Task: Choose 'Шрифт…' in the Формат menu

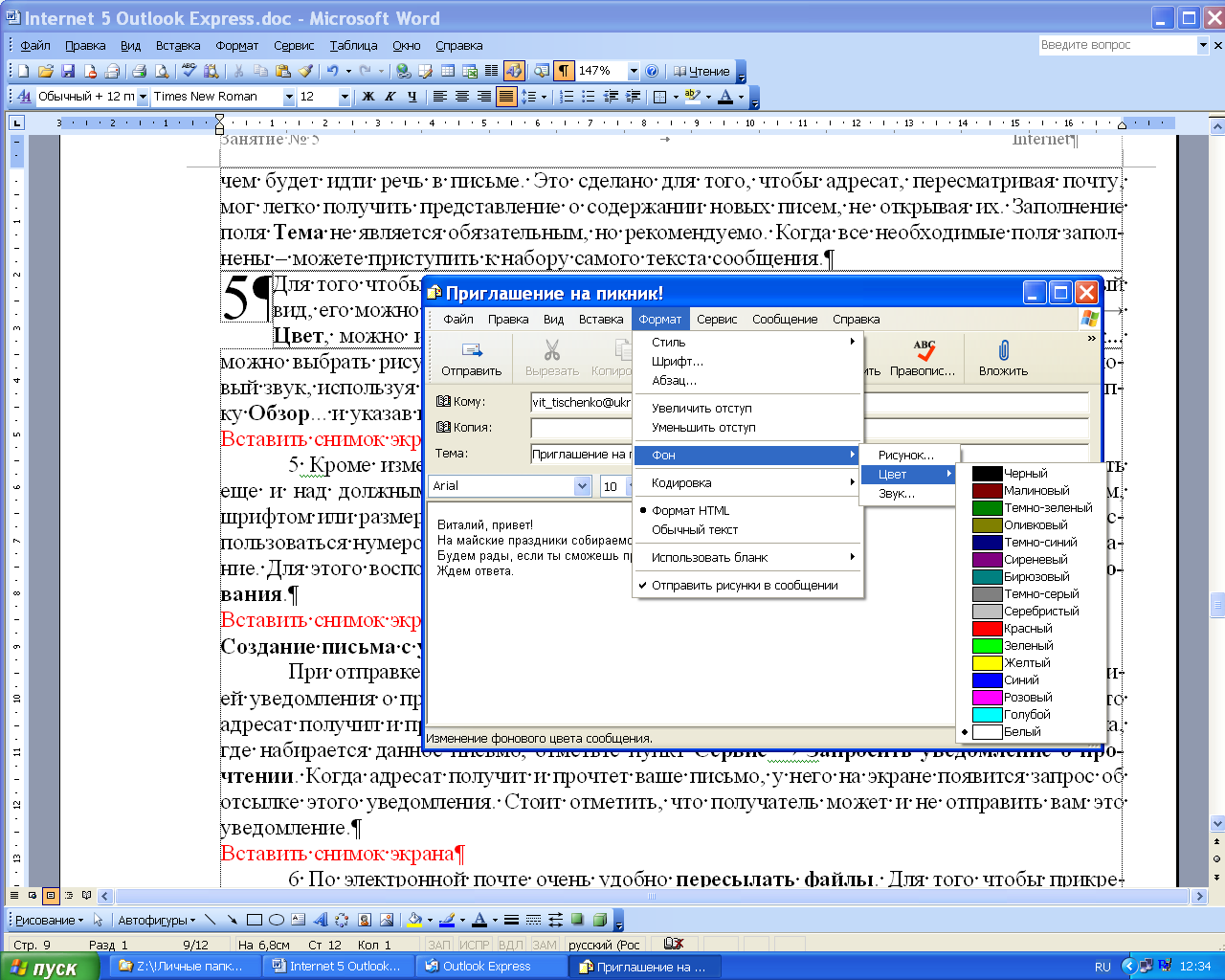Action: coord(749,361)
